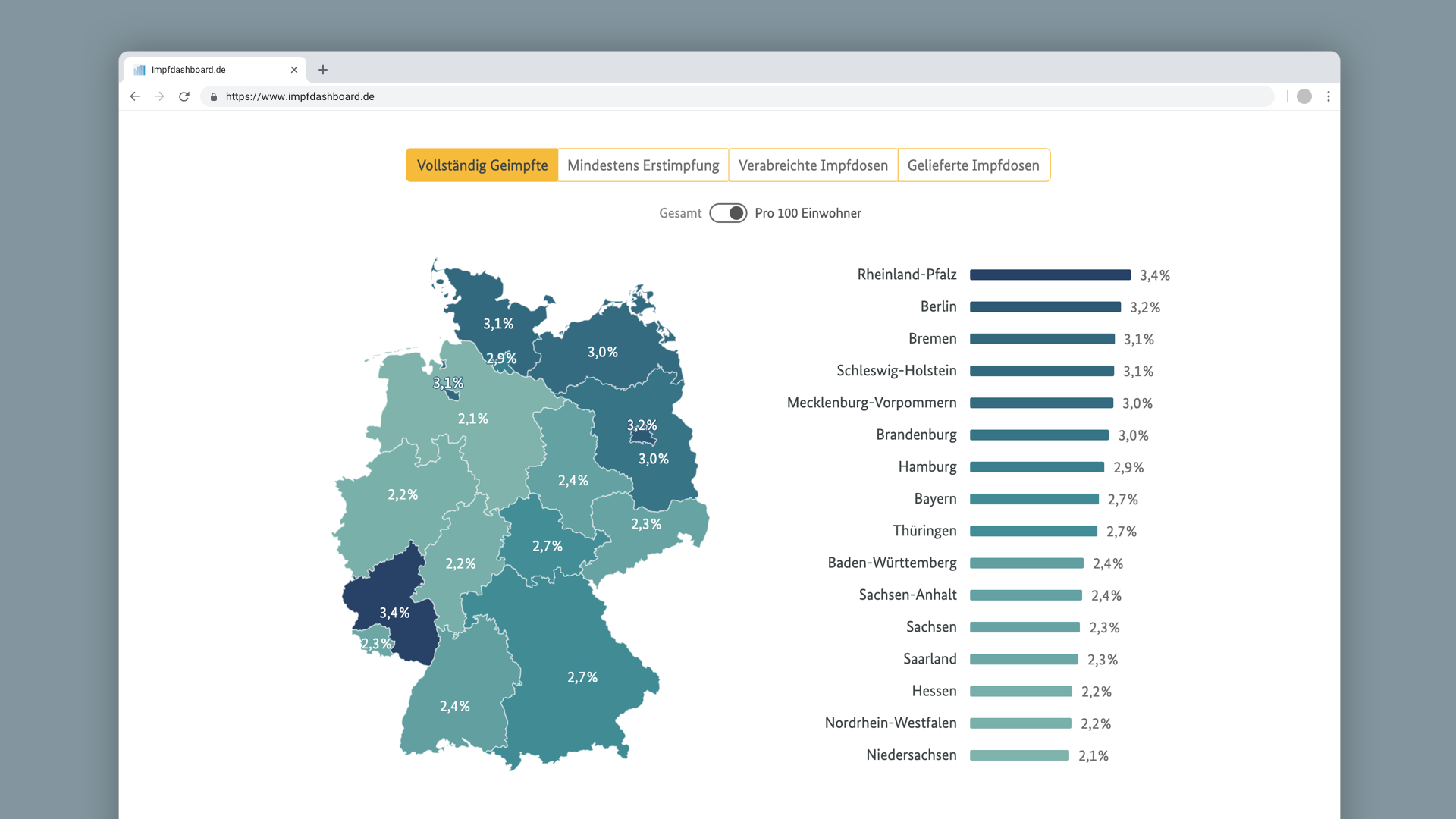Screen dimensions: 1456x819
Task: Click the Pro 100 Einwohner label
Action: 808,213
